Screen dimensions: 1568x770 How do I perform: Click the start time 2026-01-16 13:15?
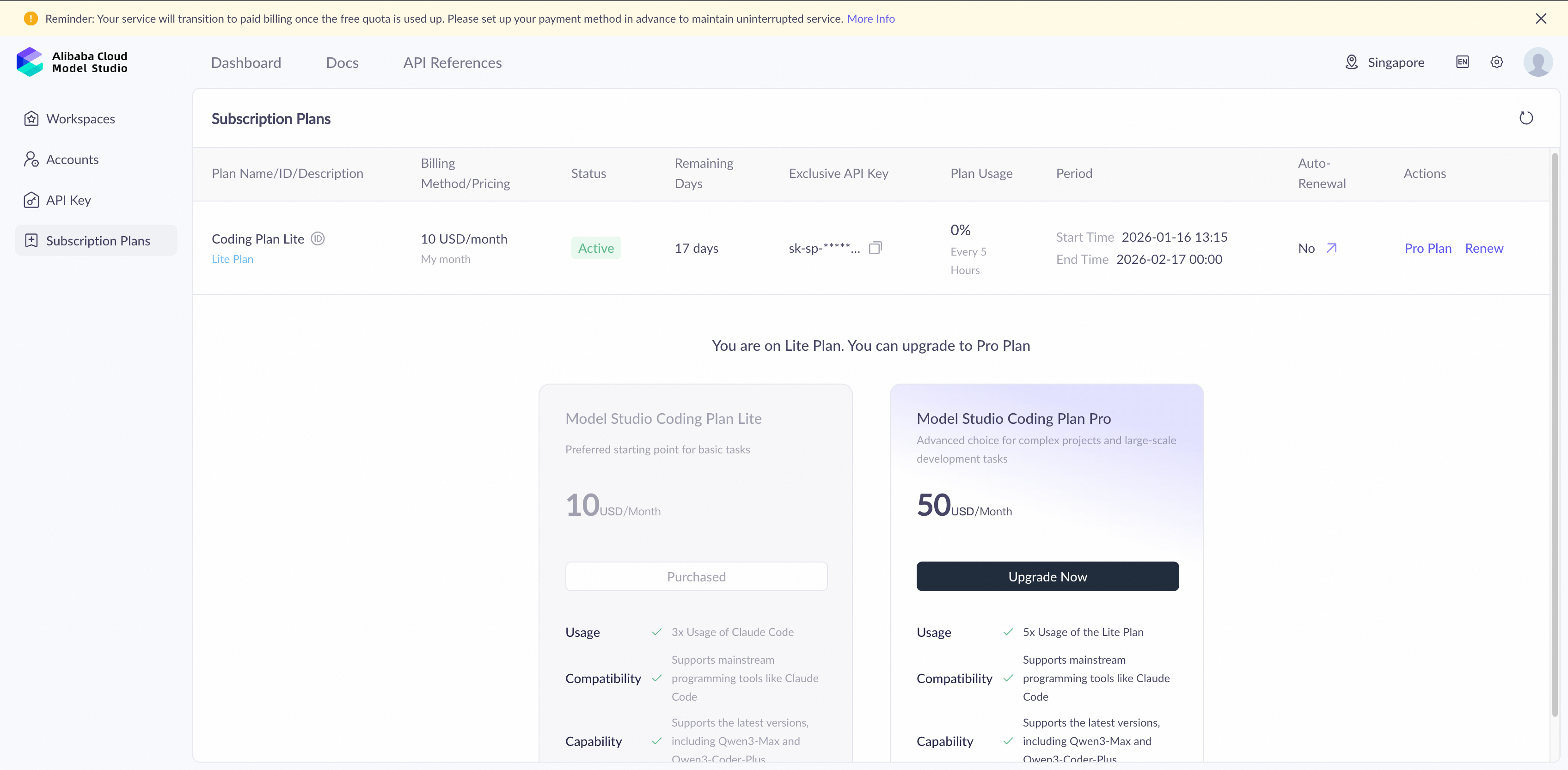coord(1174,238)
